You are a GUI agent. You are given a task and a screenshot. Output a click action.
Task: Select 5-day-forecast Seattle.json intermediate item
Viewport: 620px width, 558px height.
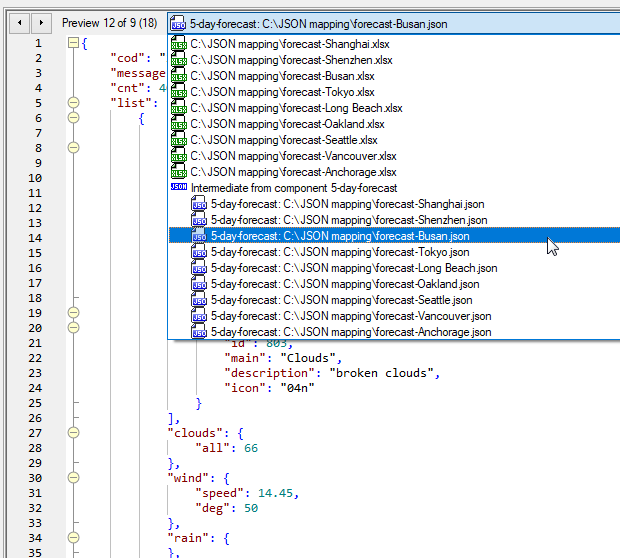point(341,300)
